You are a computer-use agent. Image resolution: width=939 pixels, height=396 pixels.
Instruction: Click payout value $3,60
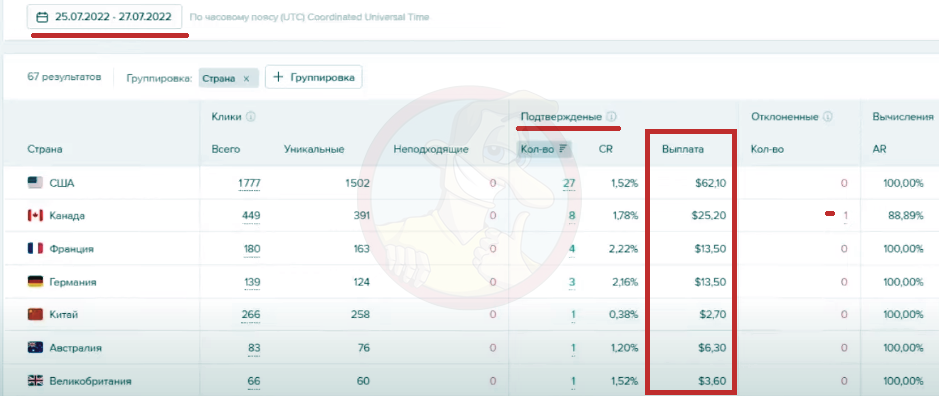pyautogui.click(x=711, y=380)
